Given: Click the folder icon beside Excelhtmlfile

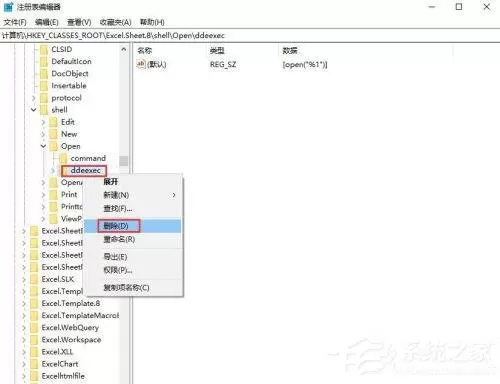Looking at the screenshot, I should pos(34,376).
